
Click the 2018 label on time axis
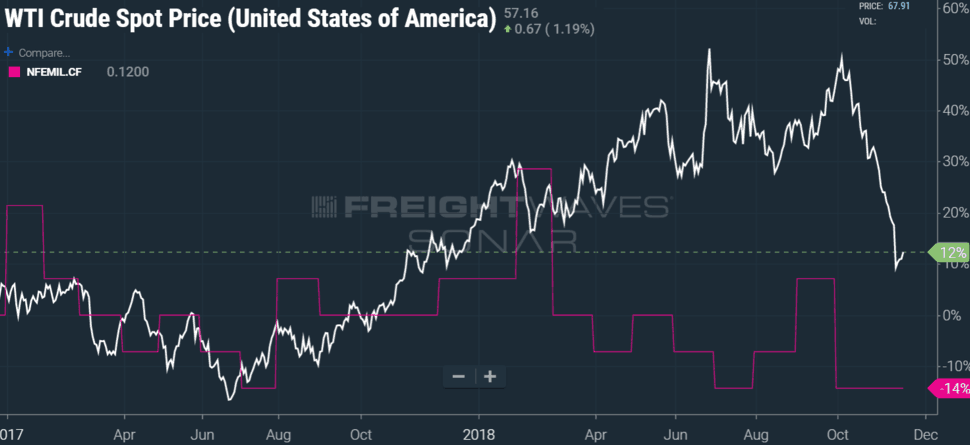(x=478, y=434)
